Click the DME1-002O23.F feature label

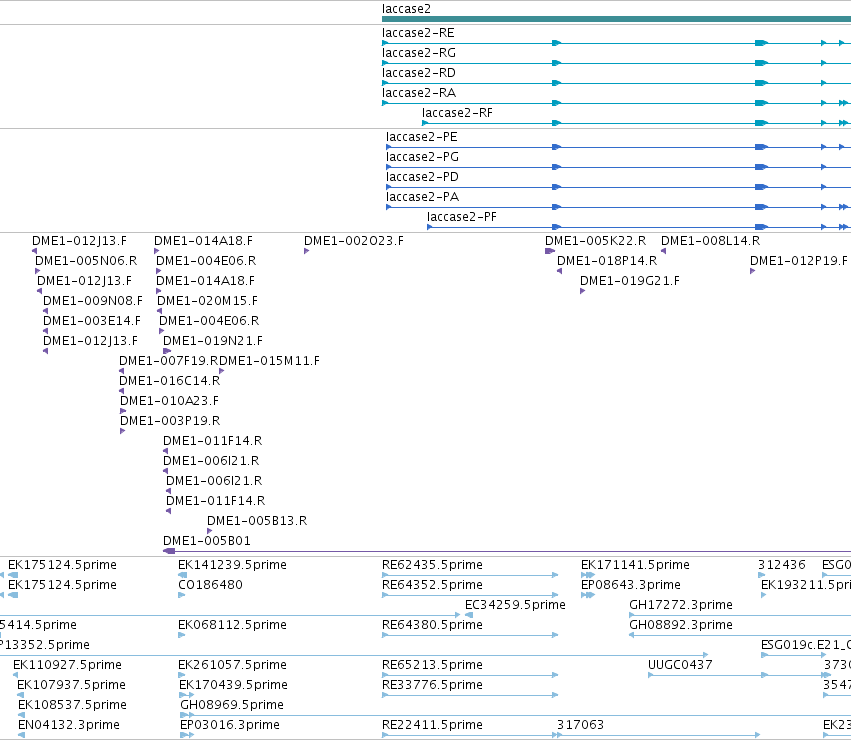(x=353, y=241)
